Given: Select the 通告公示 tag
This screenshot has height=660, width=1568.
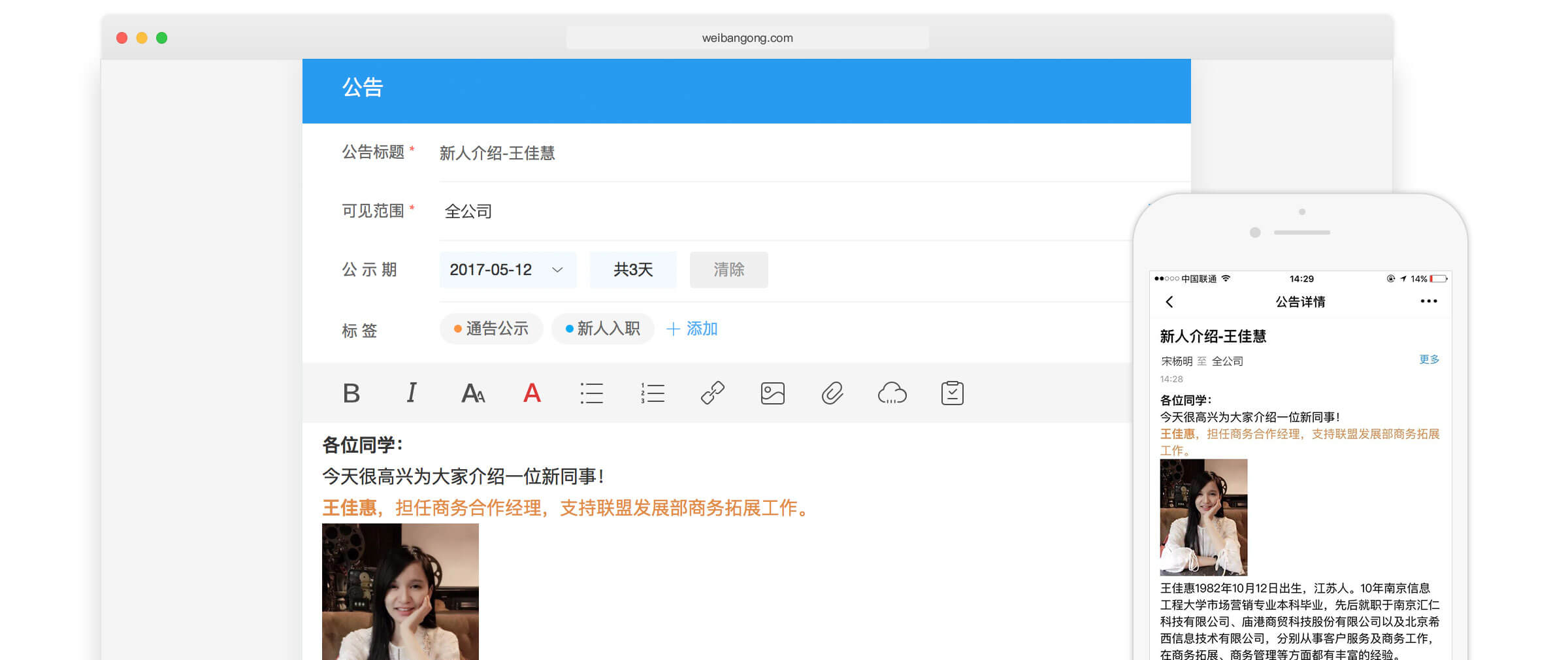Looking at the screenshot, I should 491,329.
